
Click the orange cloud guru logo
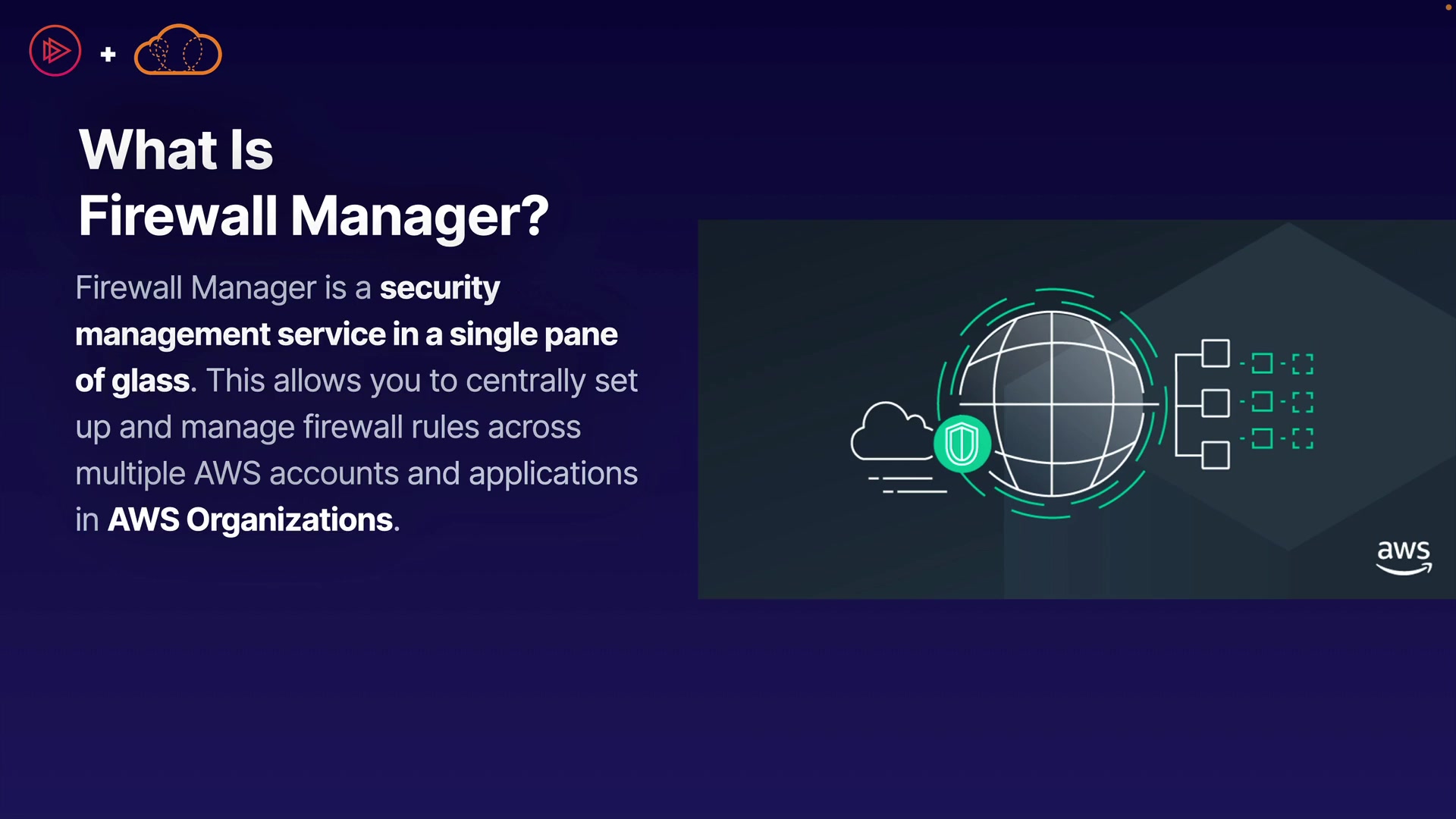177,51
